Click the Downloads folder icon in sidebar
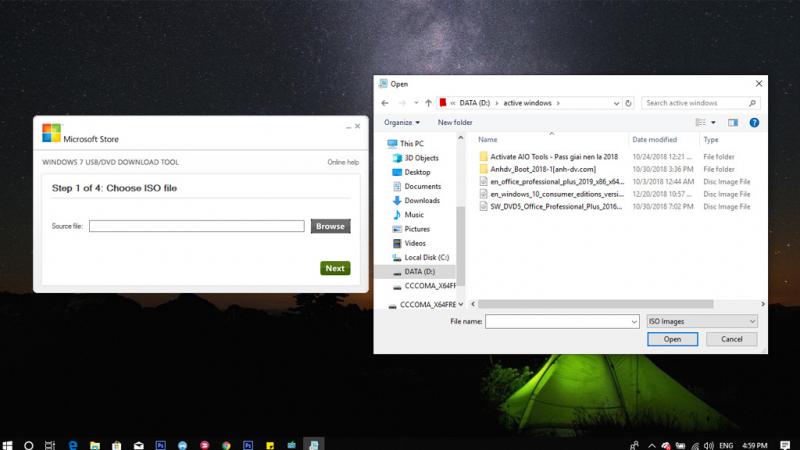 point(397,200)
